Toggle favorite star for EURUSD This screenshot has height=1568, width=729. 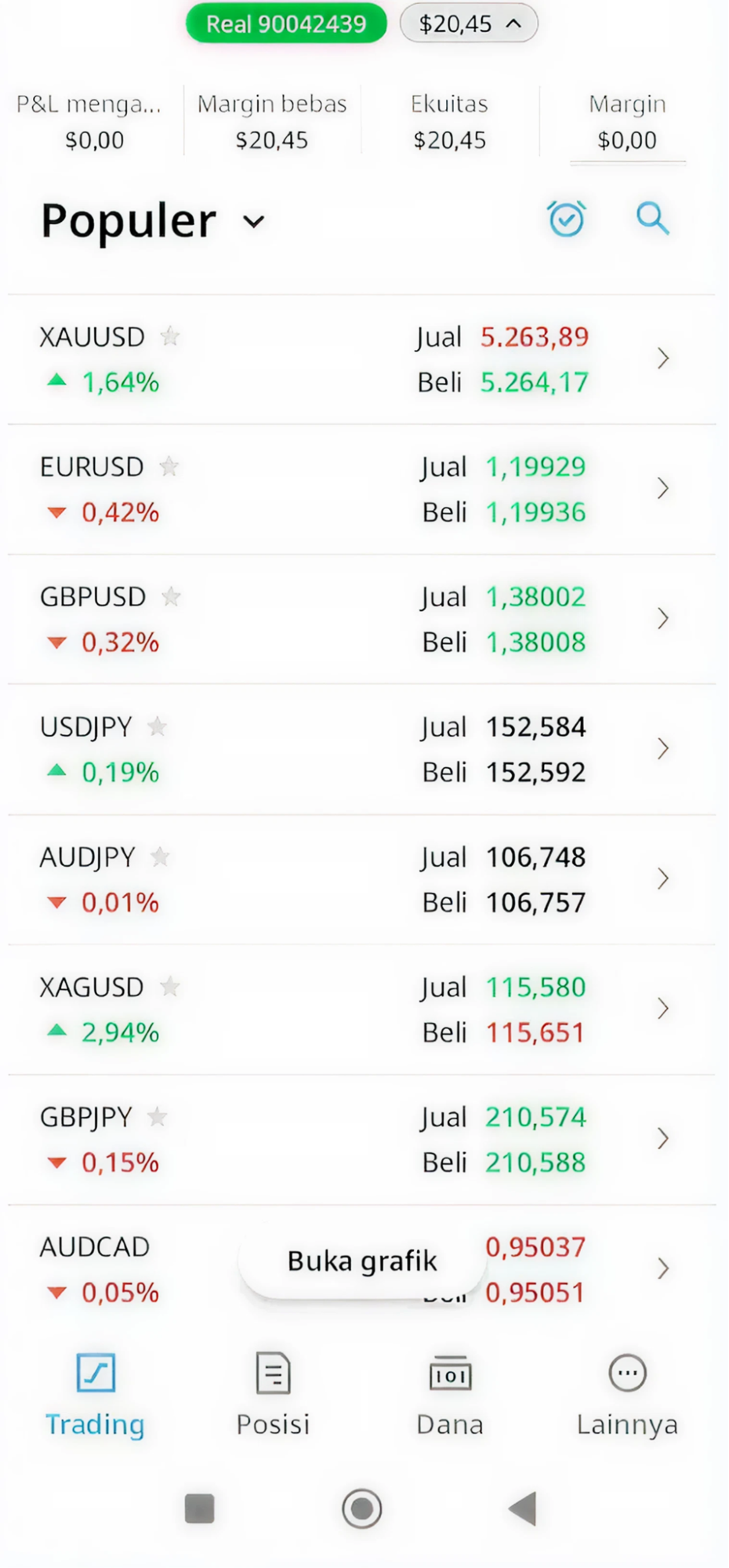pyautogui.click(x=169, y=467)
